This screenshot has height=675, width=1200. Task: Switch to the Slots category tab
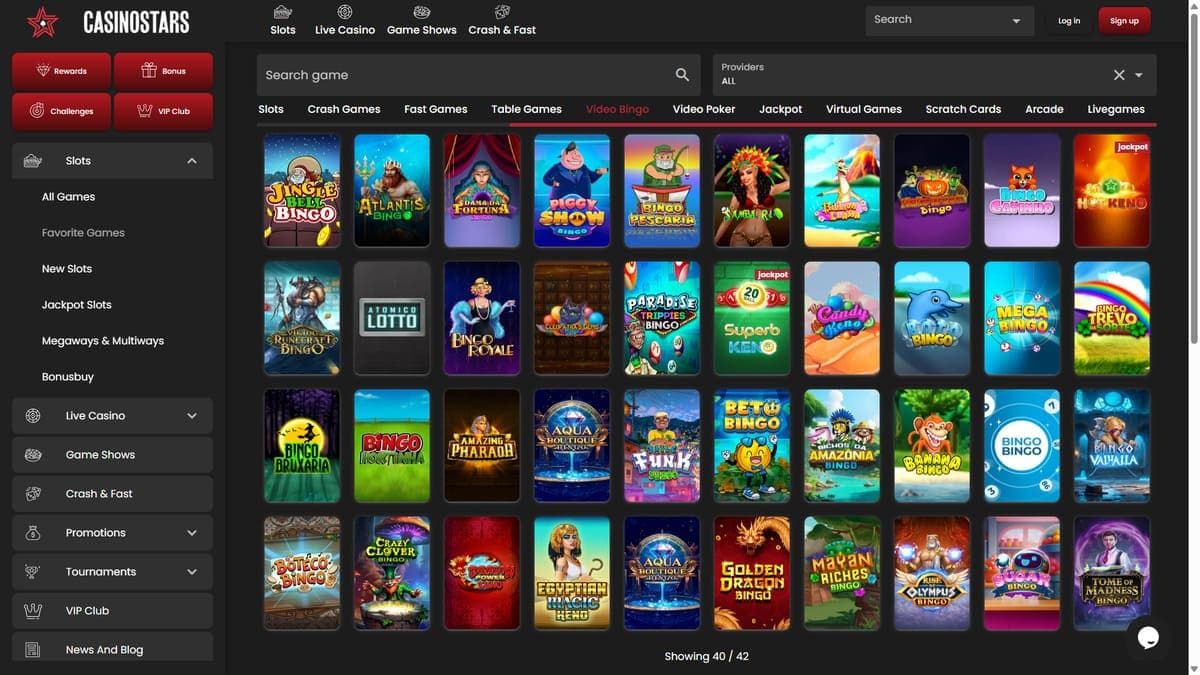click(271, 109)
